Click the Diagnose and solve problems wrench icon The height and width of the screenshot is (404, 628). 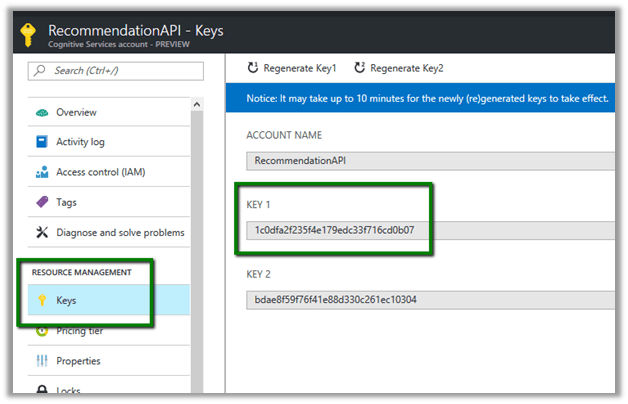(41, 232)
